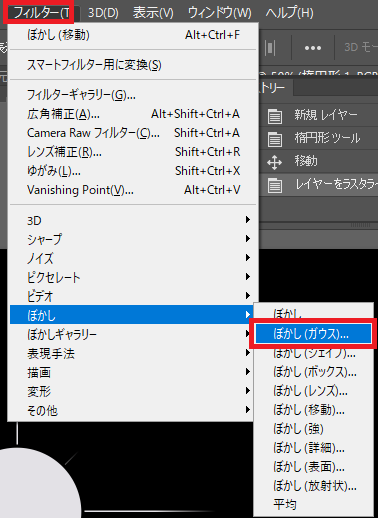
Task: Choose plain ぼかし at top of submenu
Action: (x=313, y=314)
